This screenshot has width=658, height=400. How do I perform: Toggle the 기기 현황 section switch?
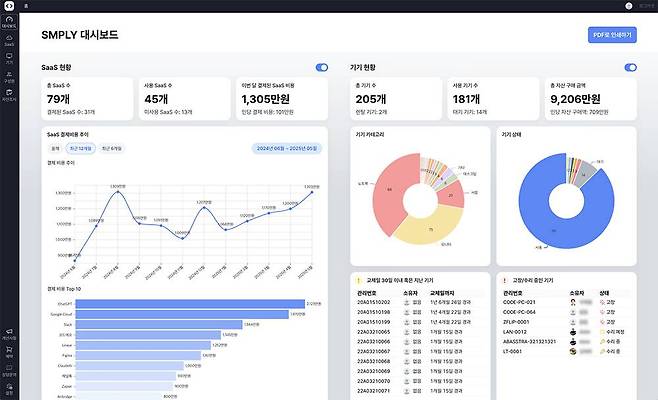pos(630,67)
